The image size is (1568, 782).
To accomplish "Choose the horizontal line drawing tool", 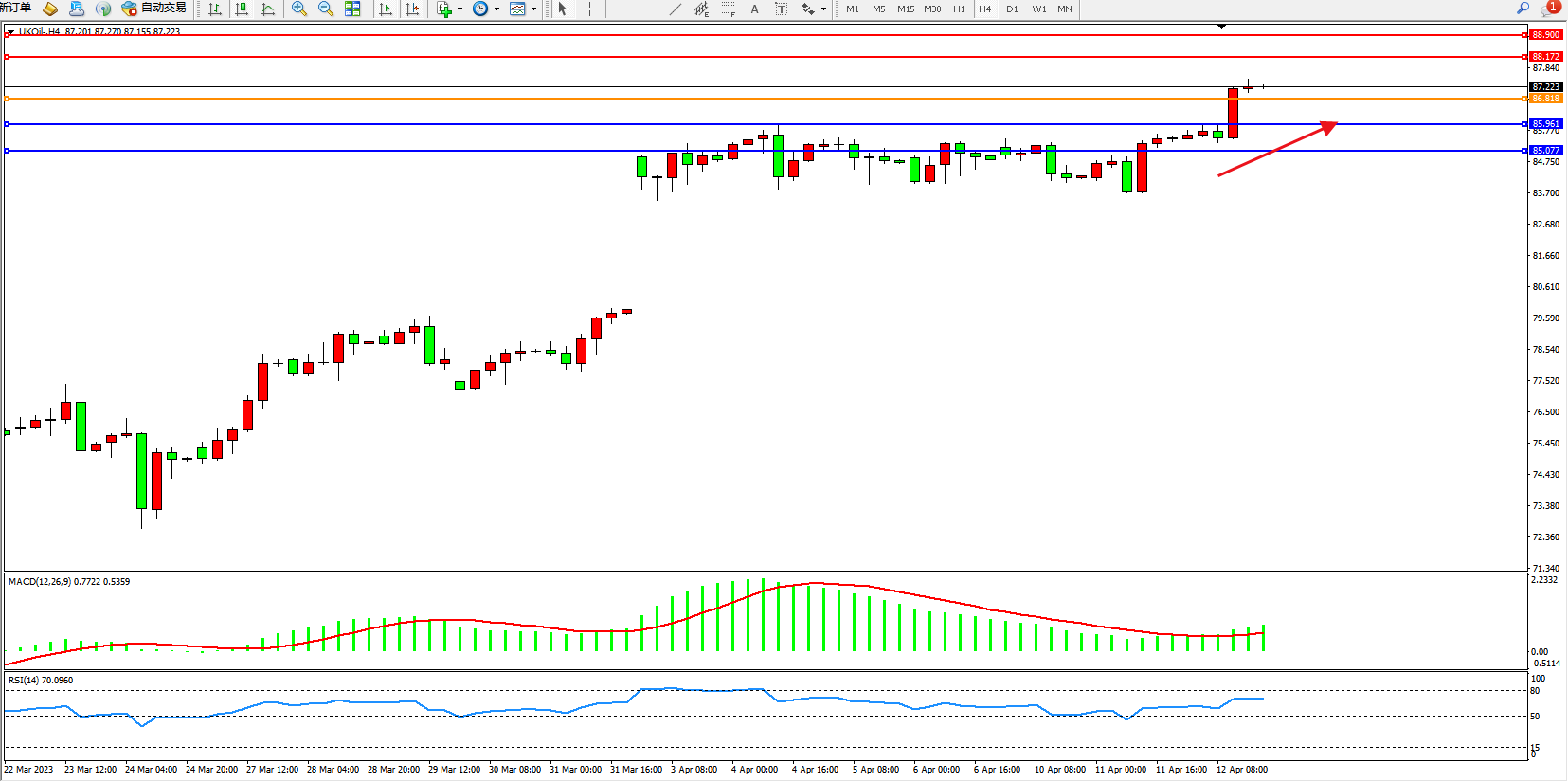I will (648, 9).
